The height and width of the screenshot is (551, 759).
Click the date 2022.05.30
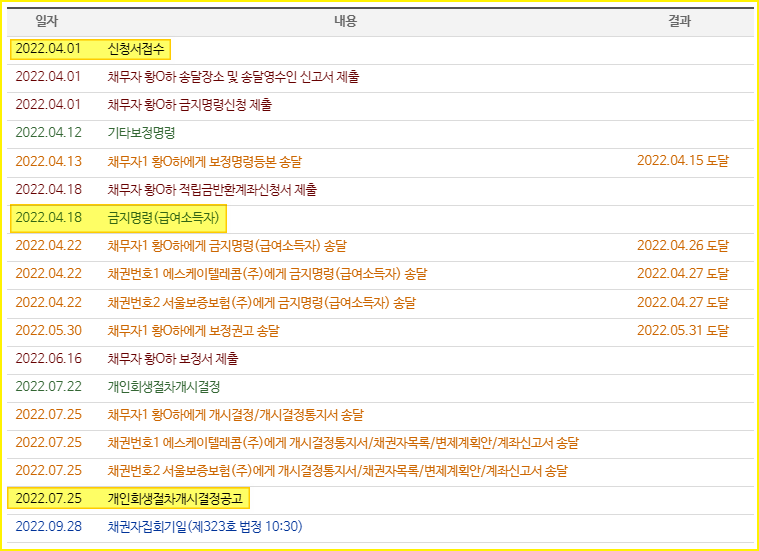tap(48, 331)
